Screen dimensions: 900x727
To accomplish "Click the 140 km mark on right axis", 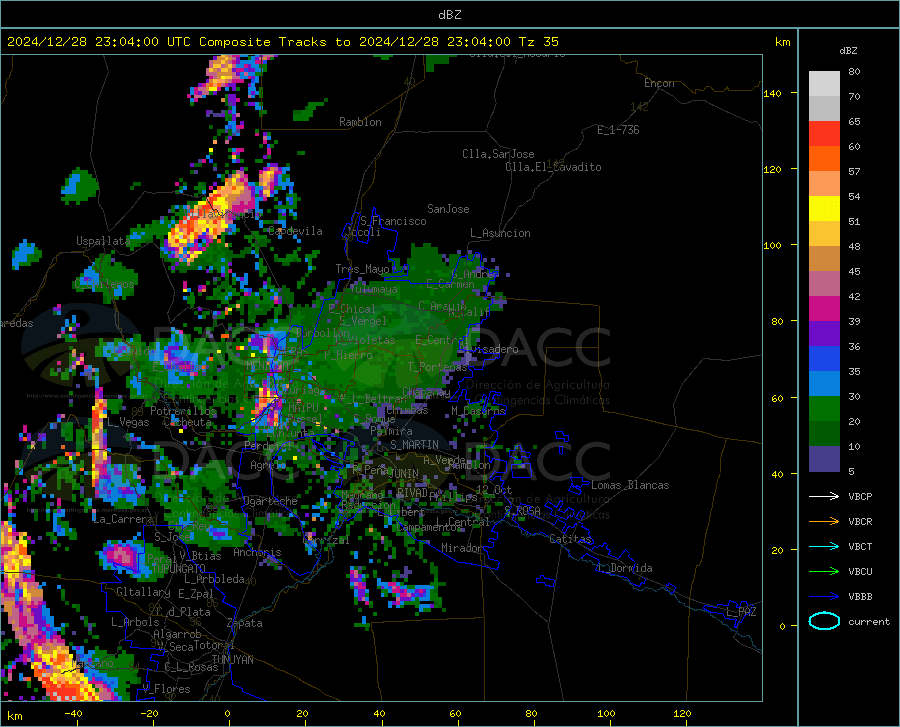I will pyautogui.click(x=772, y=93).
